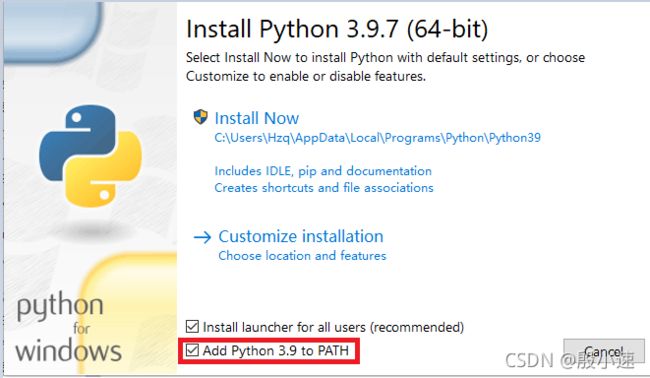The image size is (650, 378).
Task: Cancel the Python setup
Action: point(604,351)
